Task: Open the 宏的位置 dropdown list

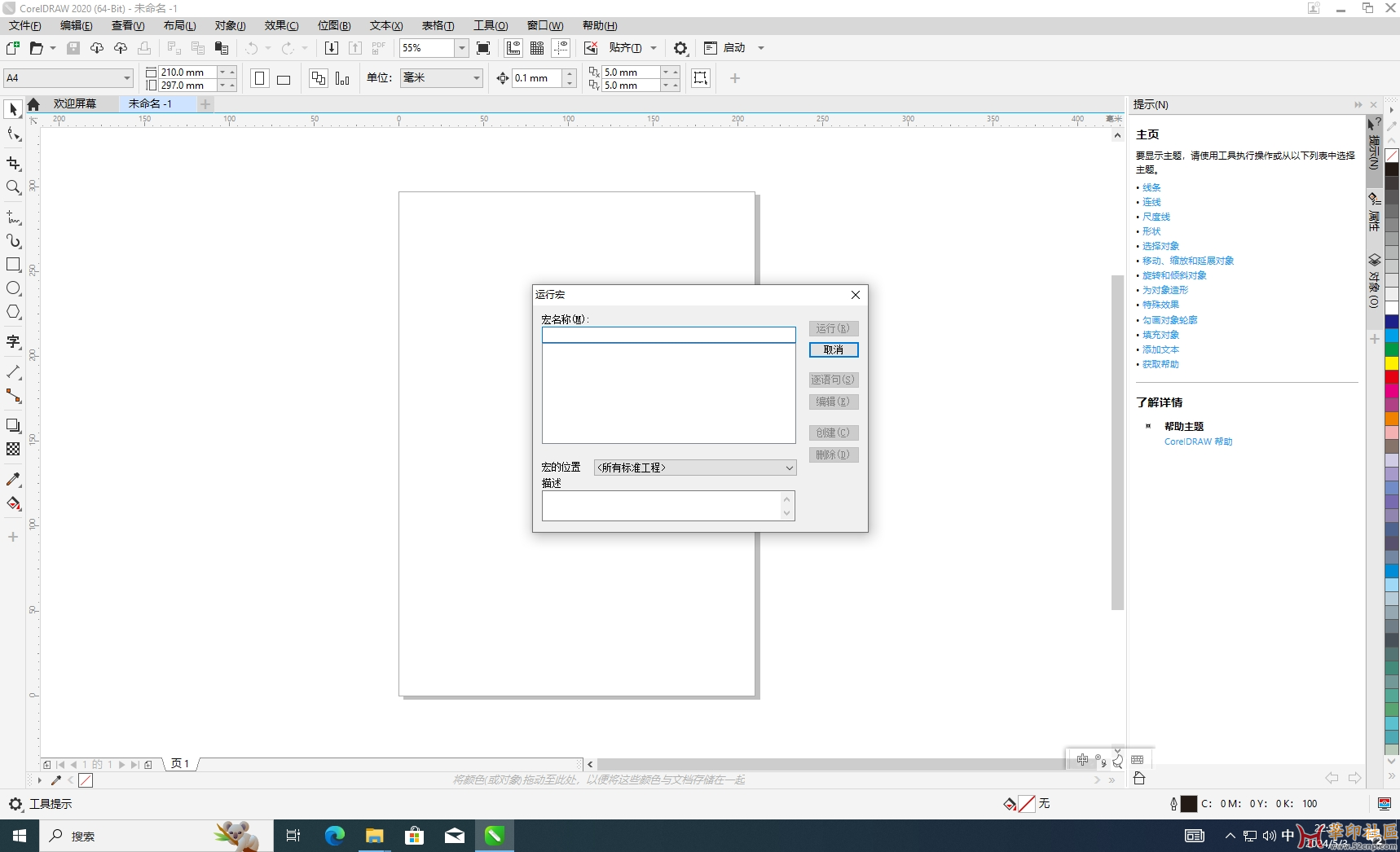Action: tap(694, 468)
